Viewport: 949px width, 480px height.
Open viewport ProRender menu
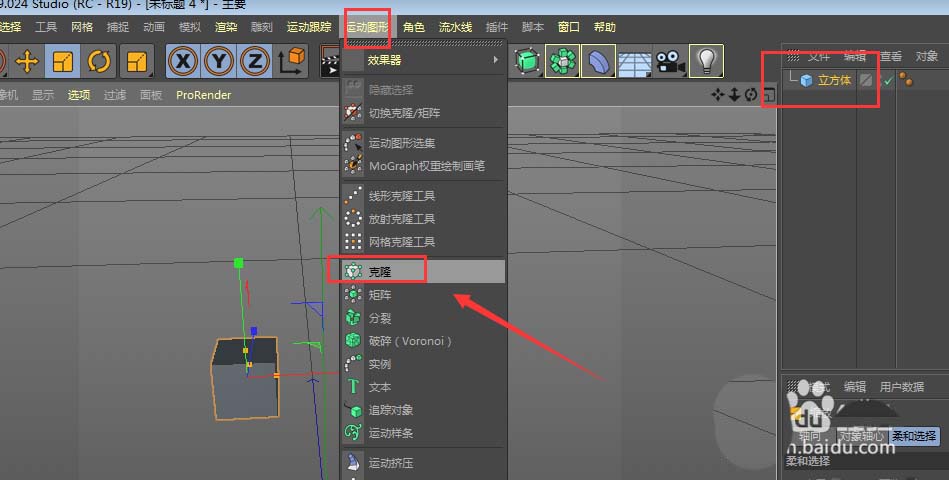(x=203, y=95)
